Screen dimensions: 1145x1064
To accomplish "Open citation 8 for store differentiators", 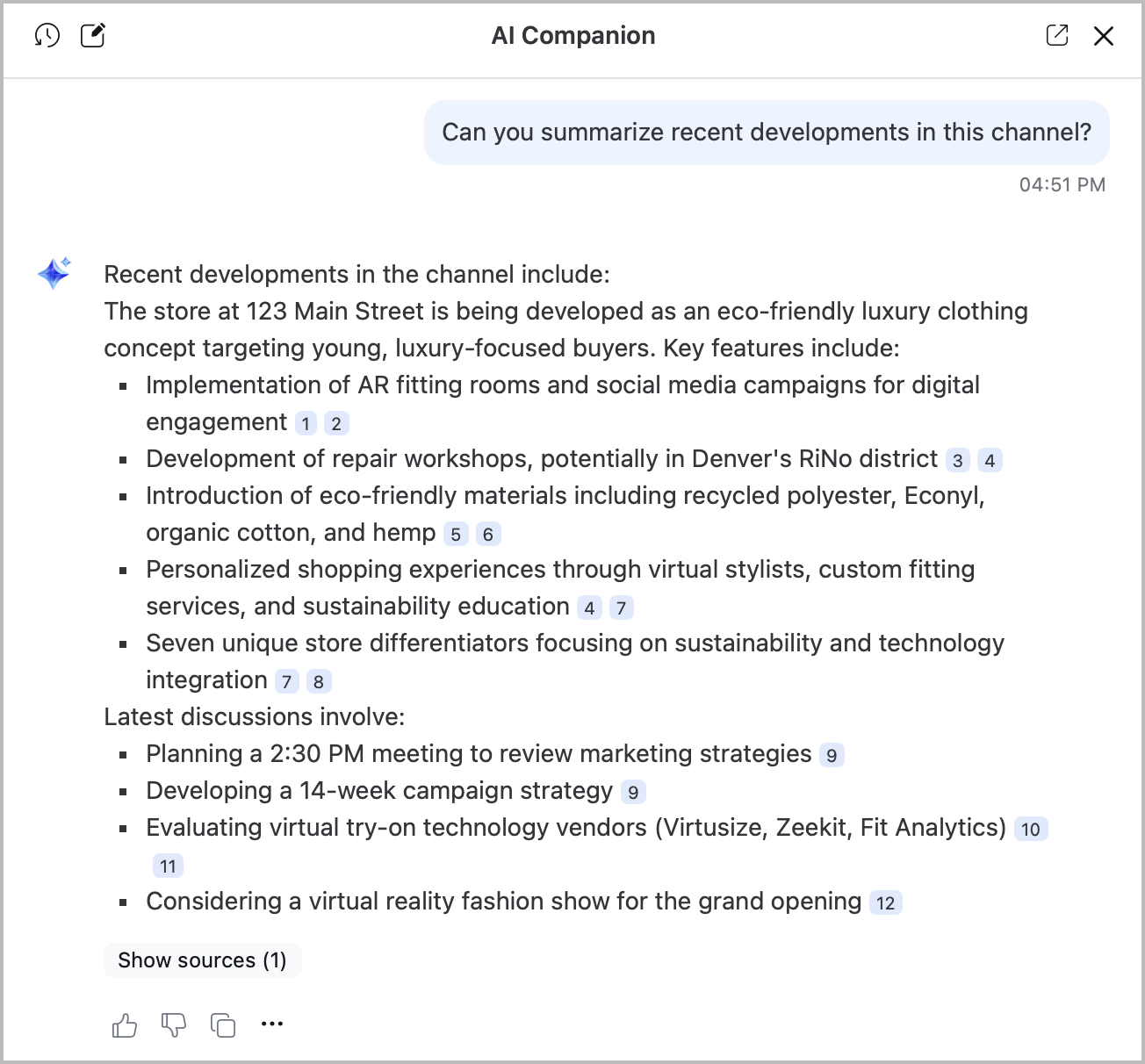I will [x=319, y=680].
